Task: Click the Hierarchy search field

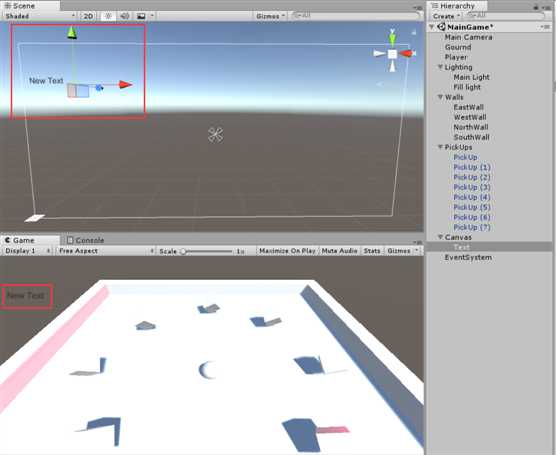Action: point(505,16)
